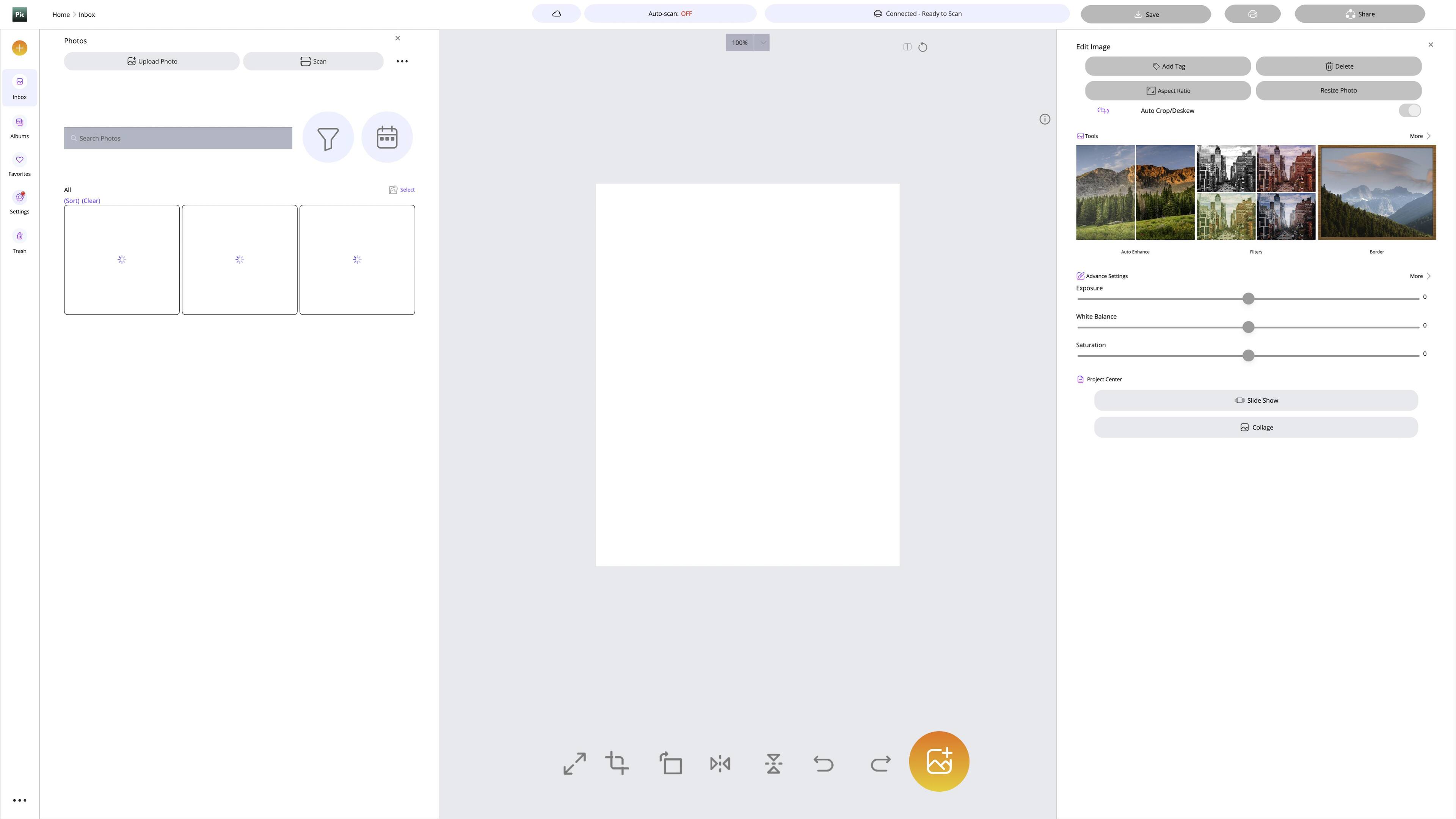
Task: Click the Exposure slider handle
Action: point(1248,298)
